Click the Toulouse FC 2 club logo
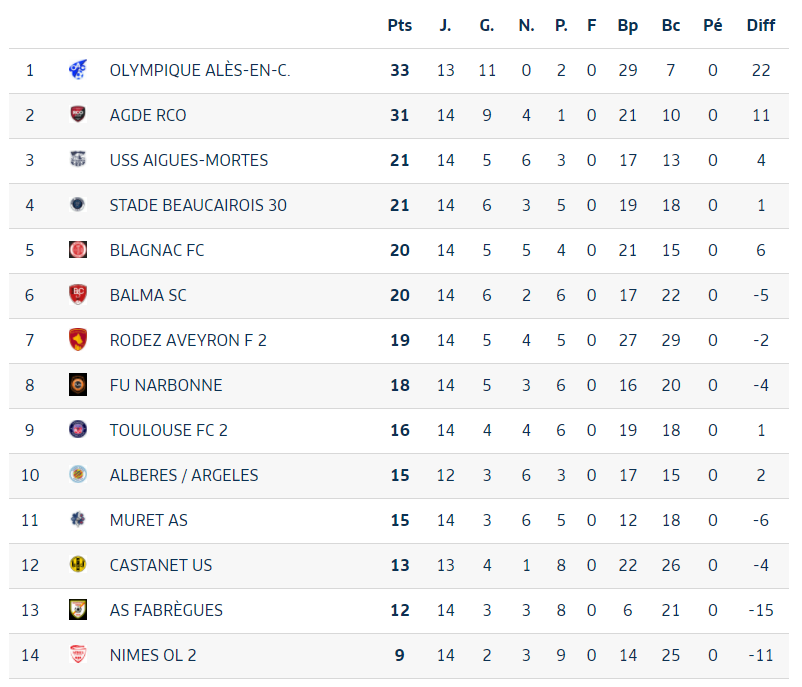This screenshot has width=802, height=687. [78, 430]
